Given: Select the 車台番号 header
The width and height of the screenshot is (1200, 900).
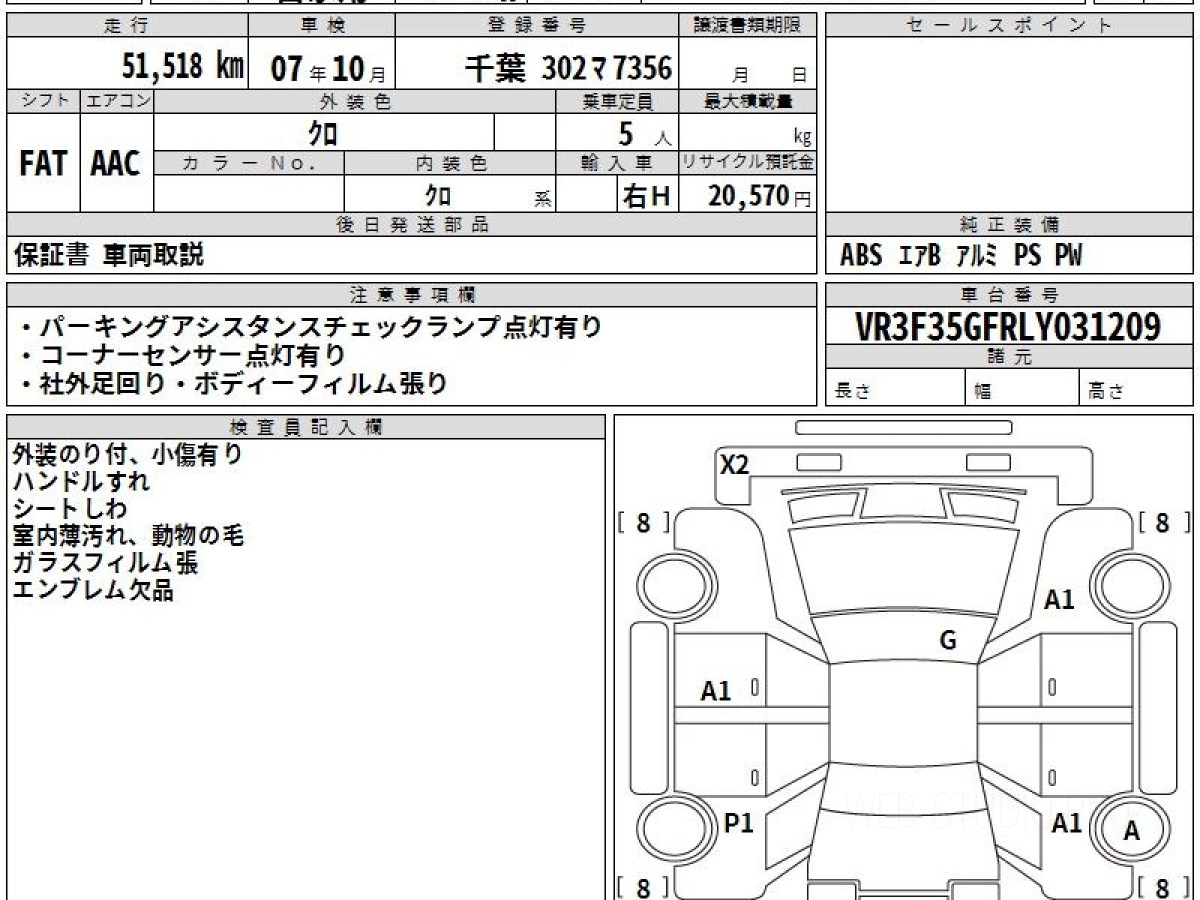Looking at the screenshot, I should click(1009, 295).
